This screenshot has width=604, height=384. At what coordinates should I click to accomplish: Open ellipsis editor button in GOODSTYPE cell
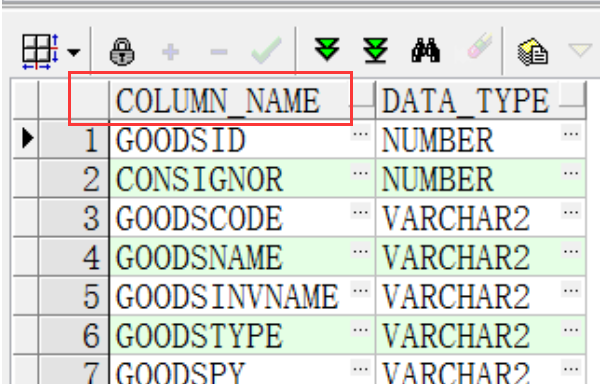click(361, 330)
